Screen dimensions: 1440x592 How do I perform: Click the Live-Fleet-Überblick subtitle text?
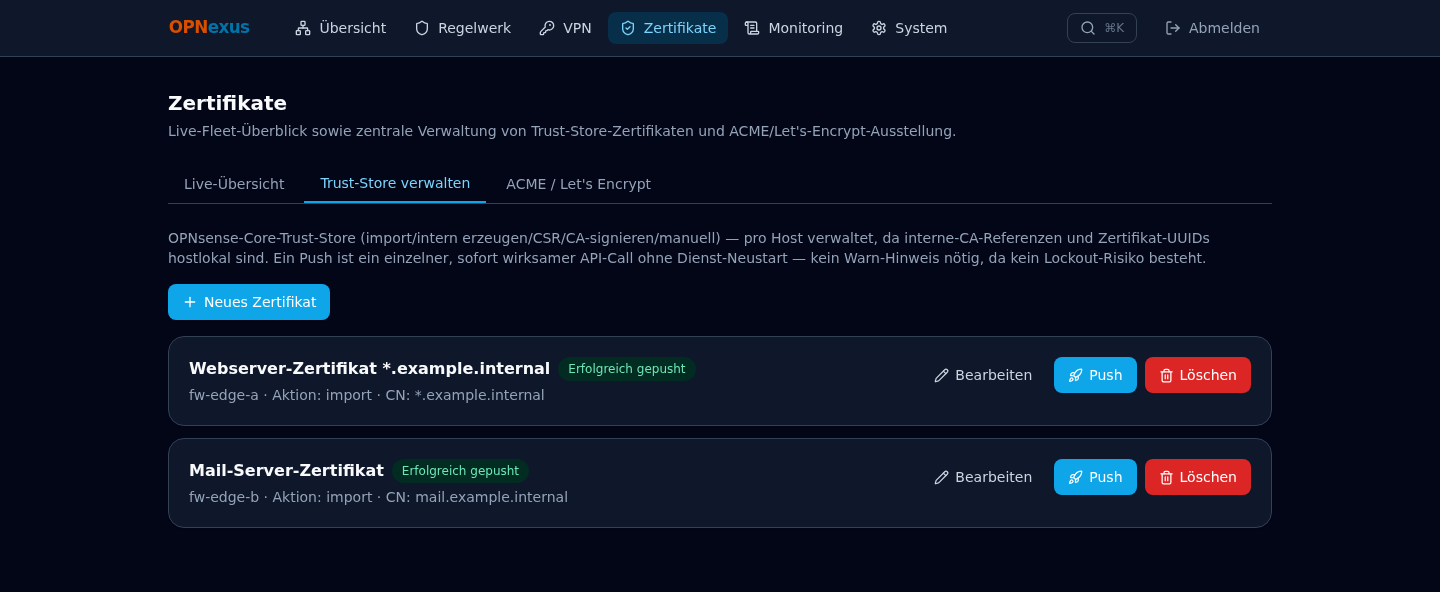click(562, 131)
